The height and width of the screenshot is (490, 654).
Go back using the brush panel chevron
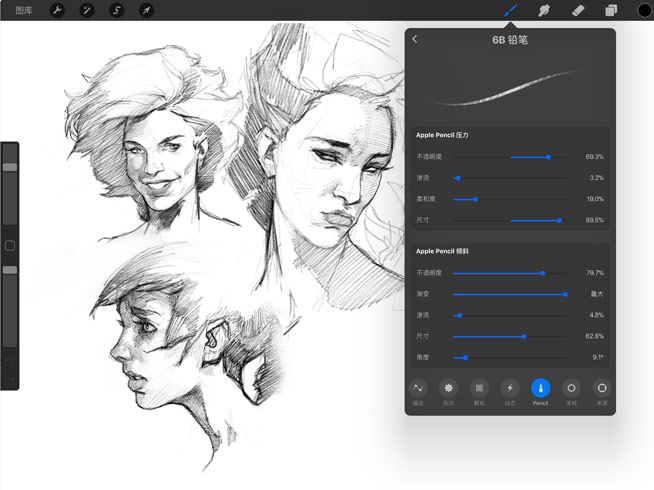coord(415,40)
